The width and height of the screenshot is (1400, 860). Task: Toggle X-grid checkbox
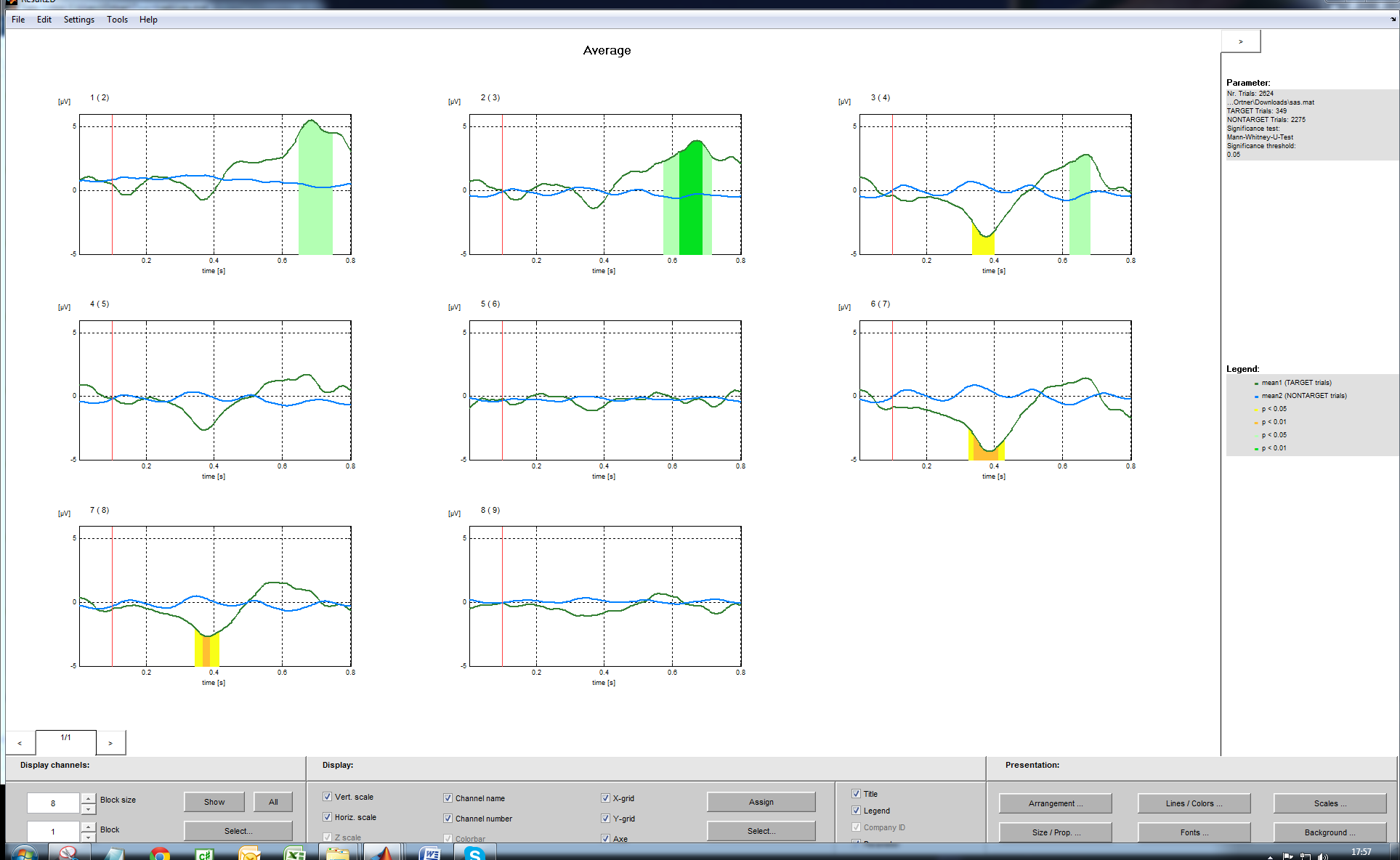[x=605, y=798]
